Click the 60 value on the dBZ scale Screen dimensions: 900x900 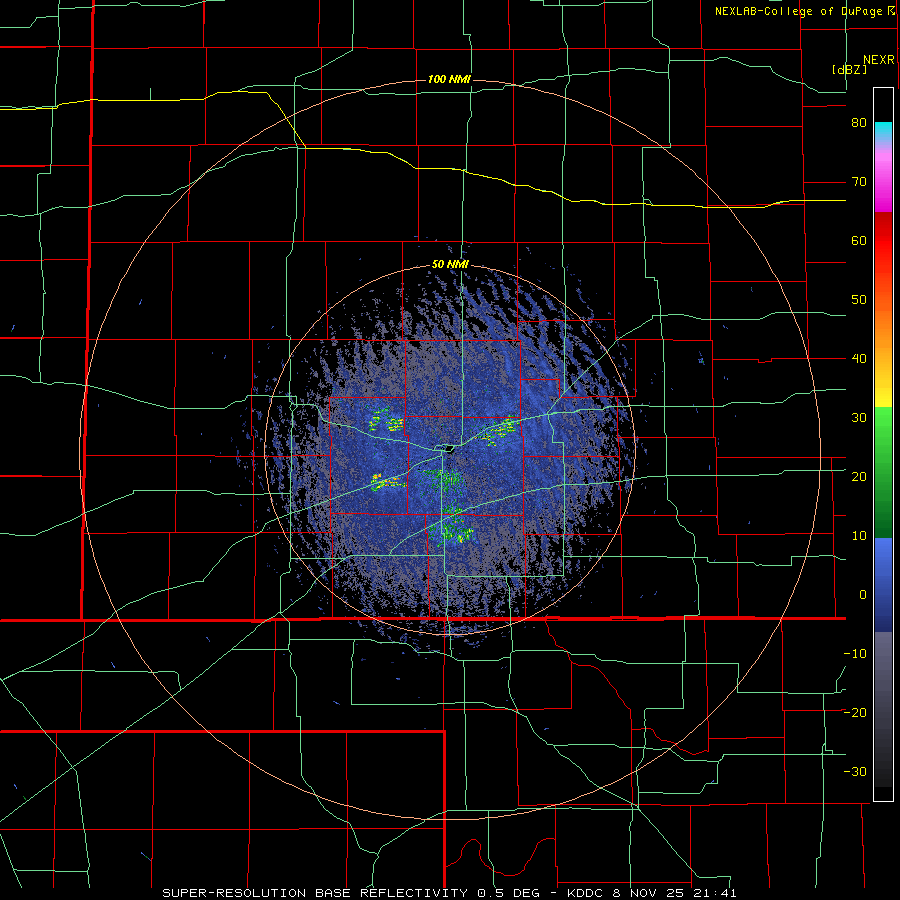click(x=859, y=240)
